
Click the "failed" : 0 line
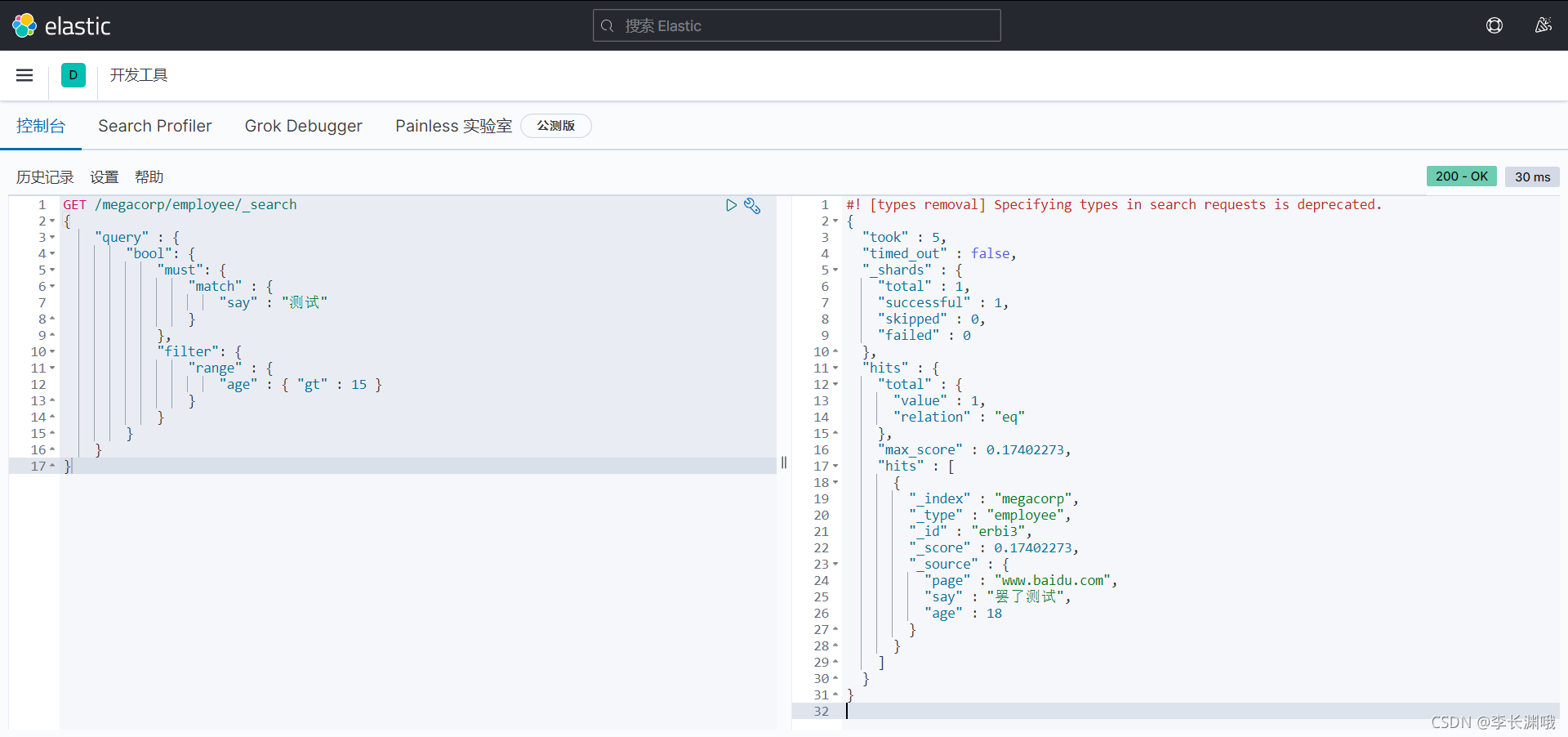(924, 336)
